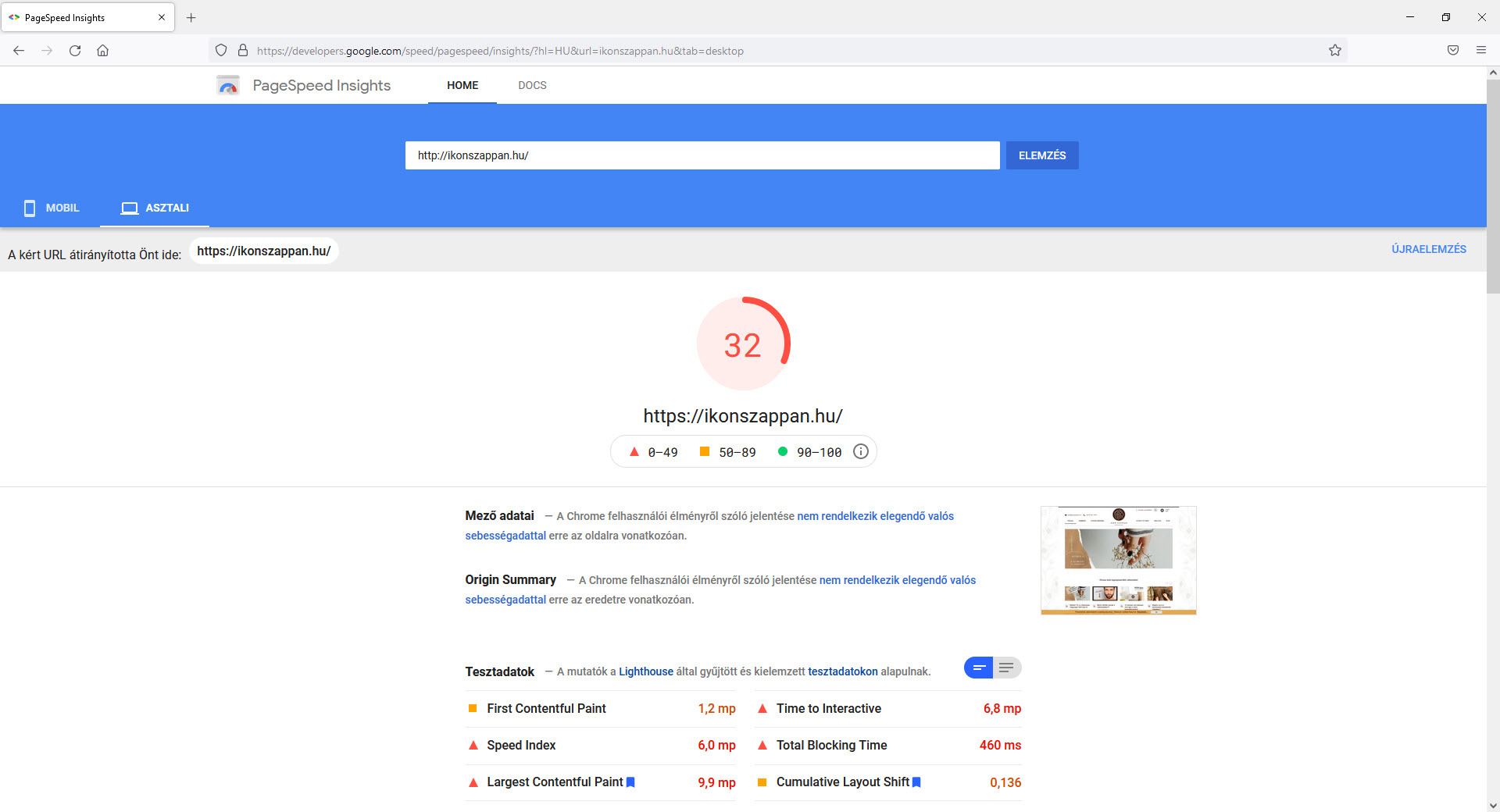
Task: Click the PageSpeed Insights logo icon
Action: (x=227, y=85)
